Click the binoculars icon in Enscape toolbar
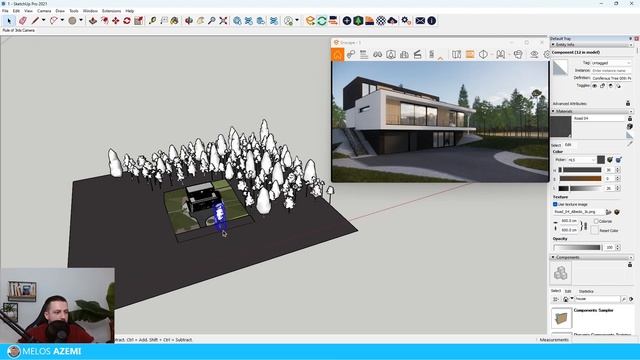640x360 pixels. pyautogui.click(x=377, y=54)
